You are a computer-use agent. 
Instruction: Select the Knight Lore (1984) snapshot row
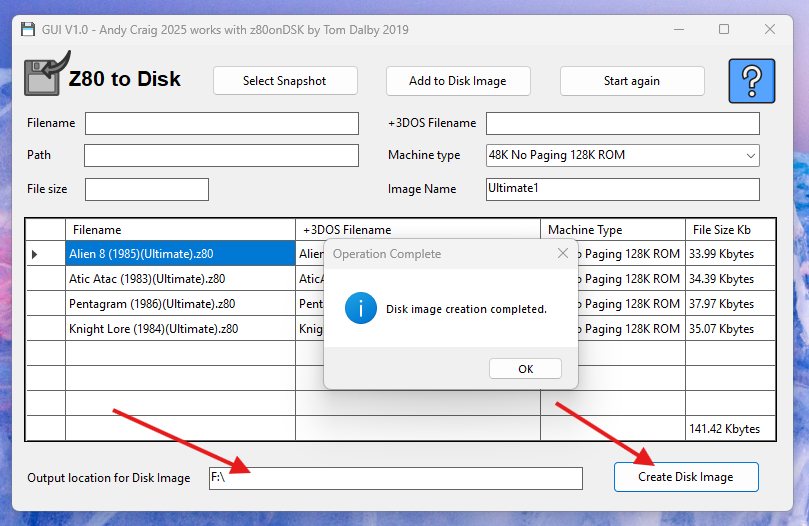180,329
